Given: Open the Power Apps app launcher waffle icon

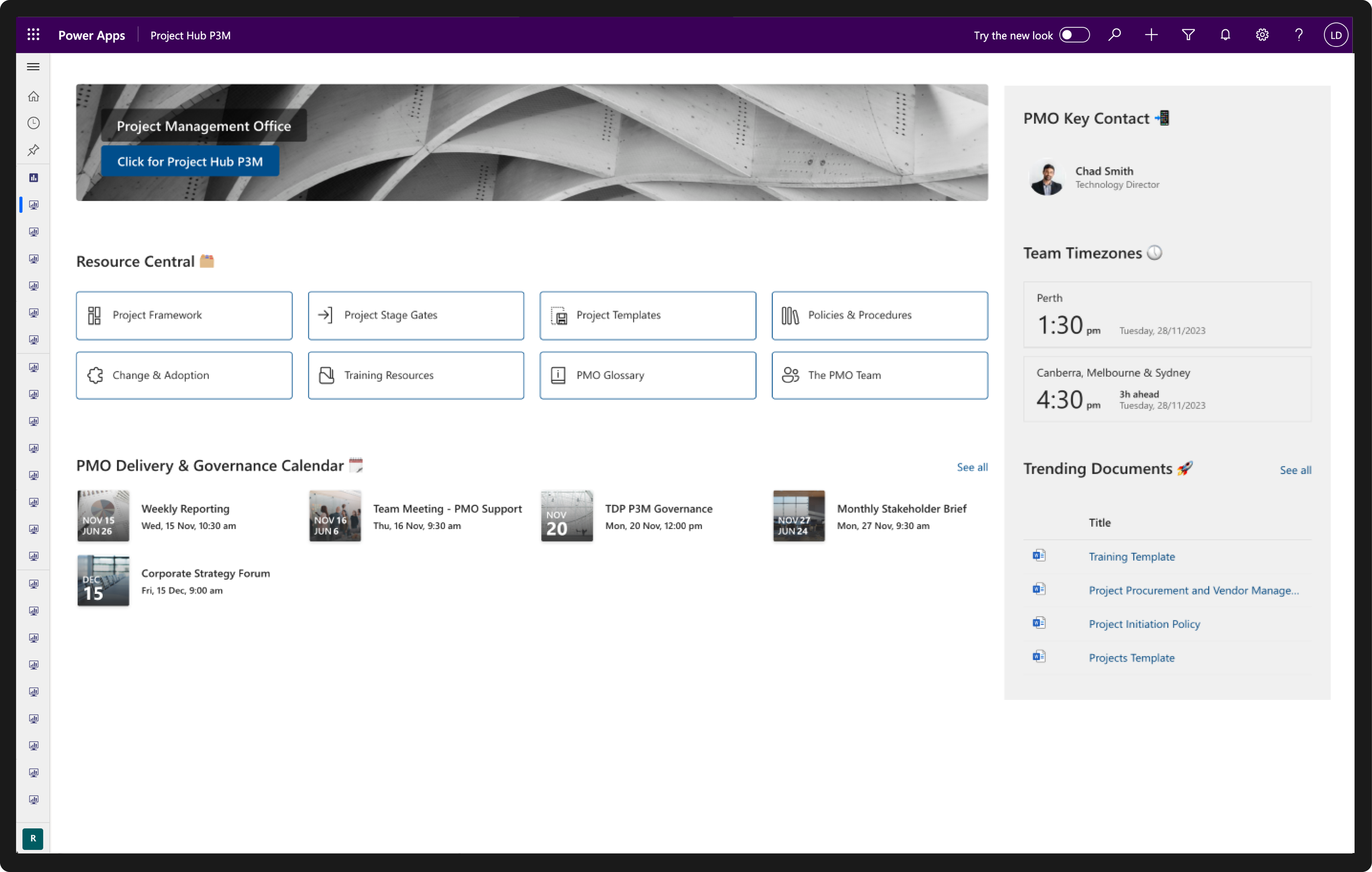Looking at the screenshot, I should pyautogui.click(x=33, y=35).
